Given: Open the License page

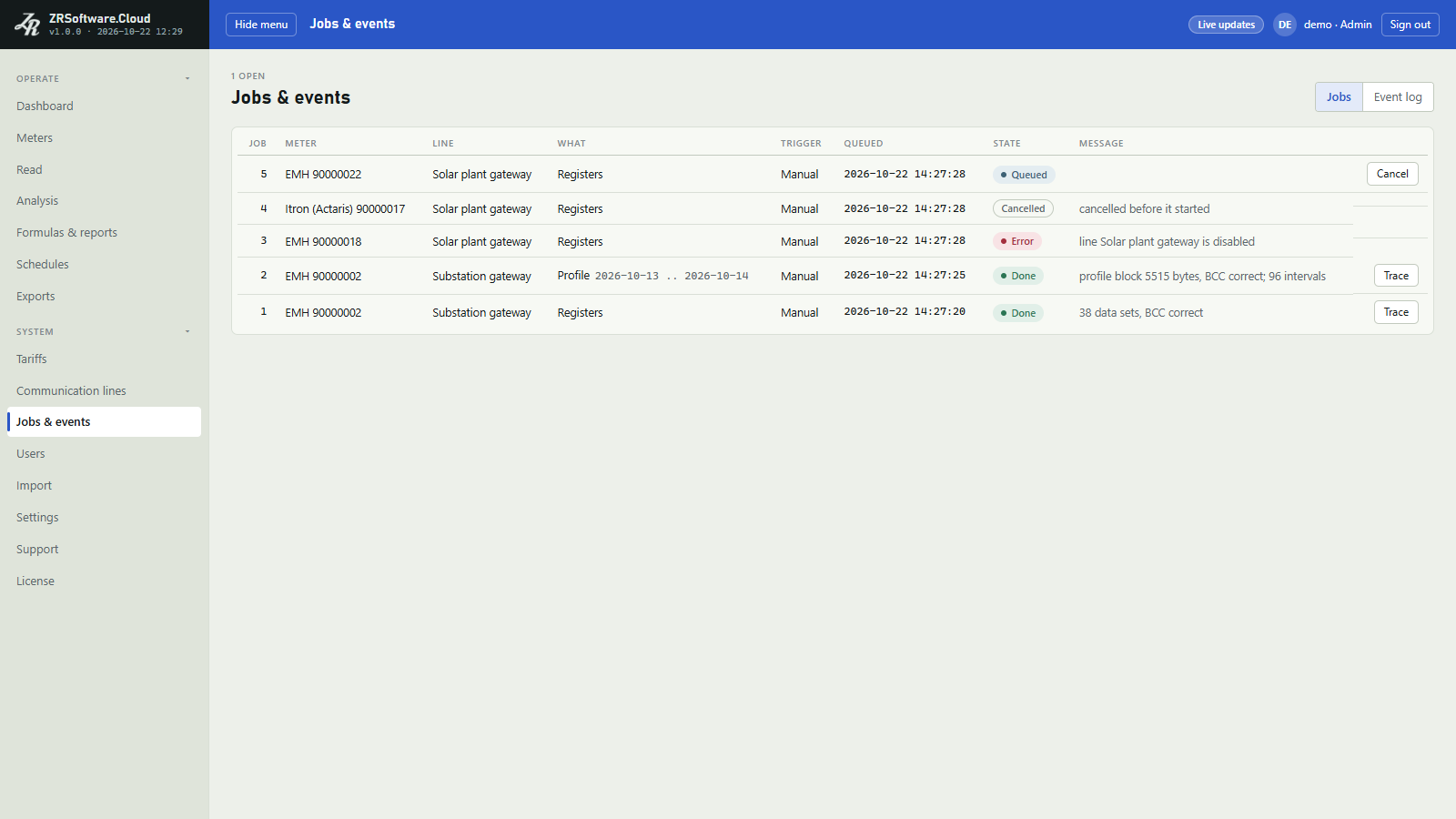Looking at the screenshot, I should pos(104,581).
